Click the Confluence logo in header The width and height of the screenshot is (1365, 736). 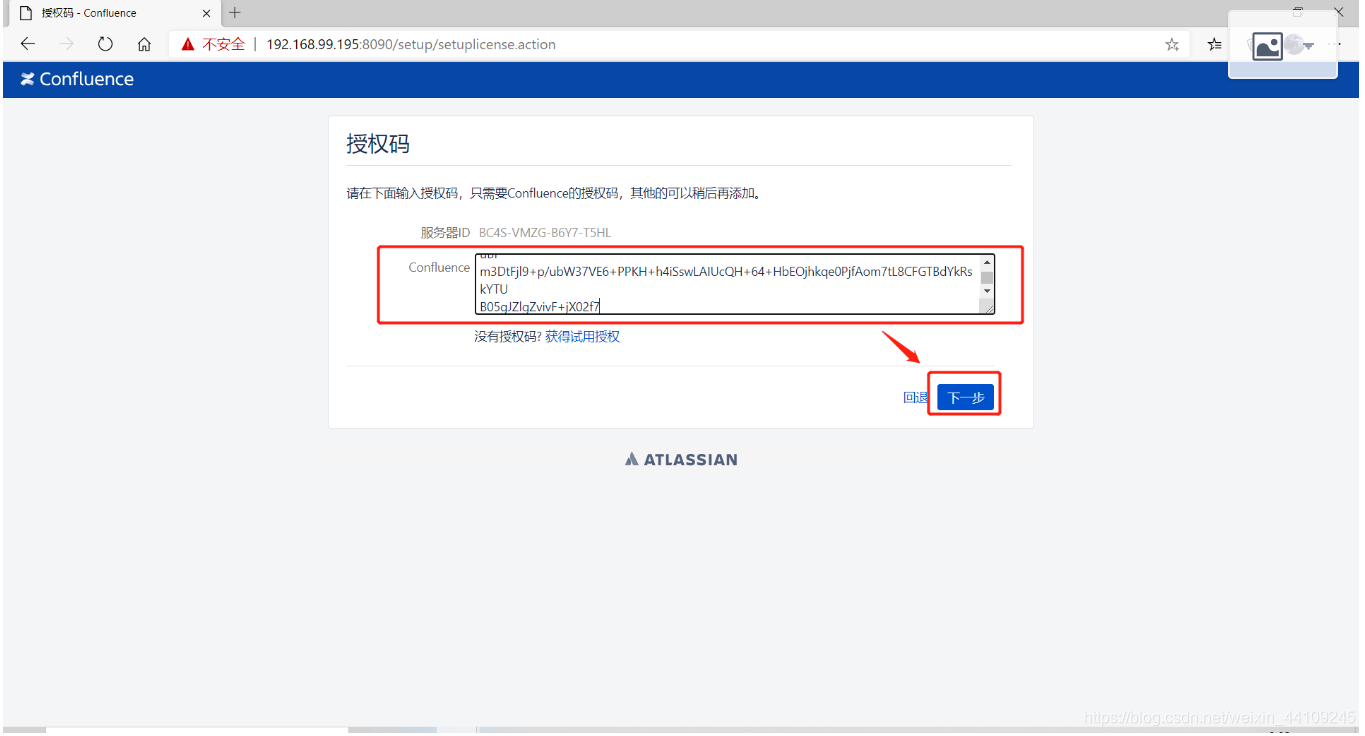tap(77, 79)
